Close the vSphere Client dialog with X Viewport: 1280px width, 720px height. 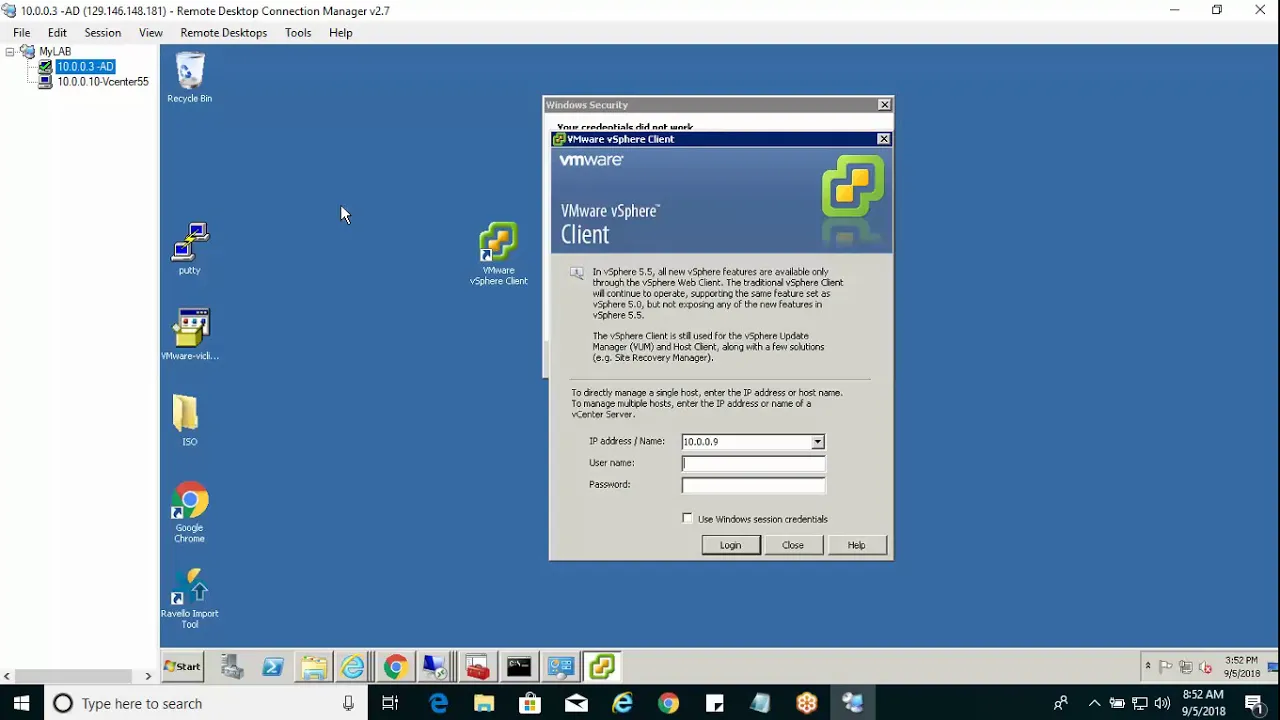(883, 139)
